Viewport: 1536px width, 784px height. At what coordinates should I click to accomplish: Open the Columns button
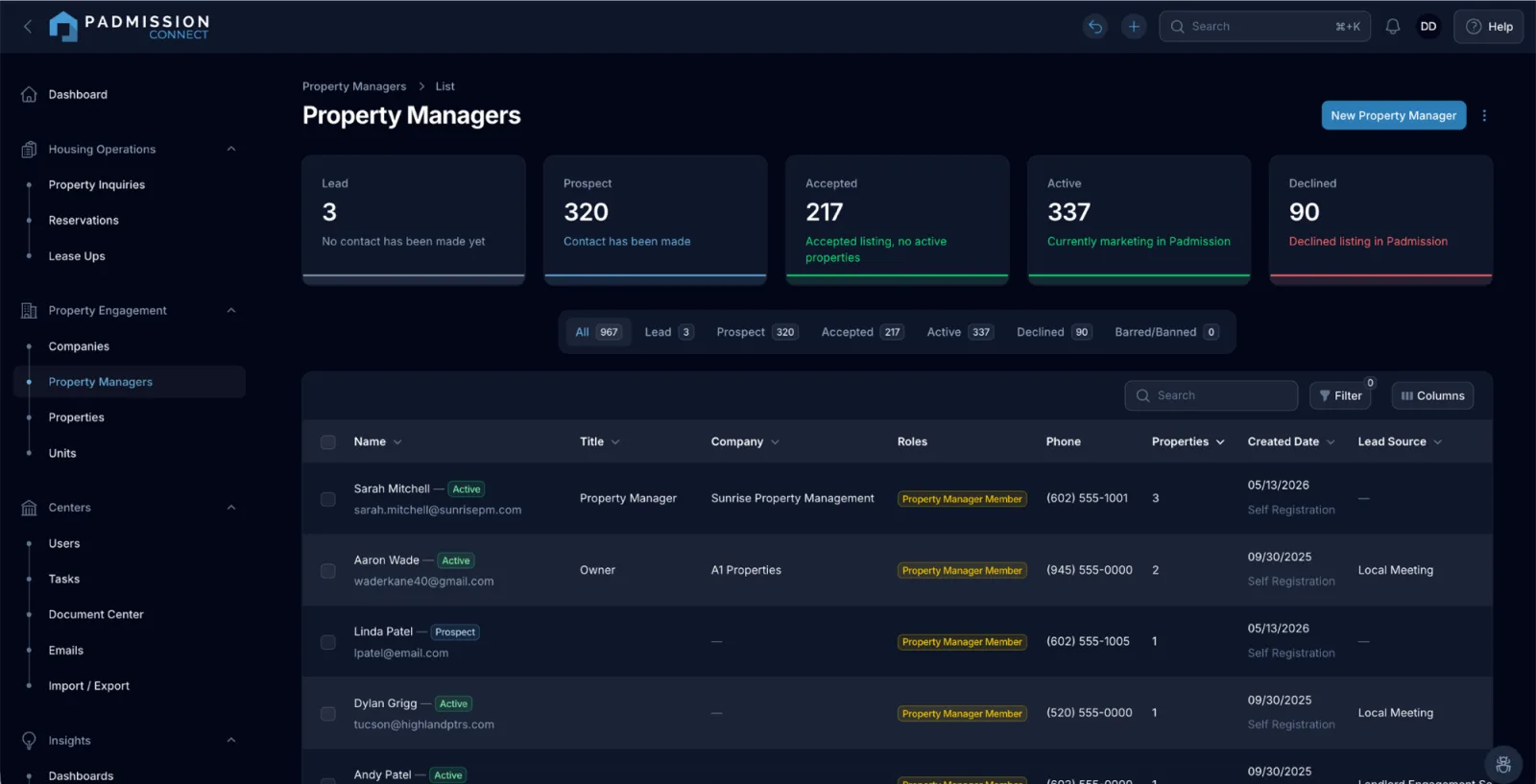point(1432,395)
